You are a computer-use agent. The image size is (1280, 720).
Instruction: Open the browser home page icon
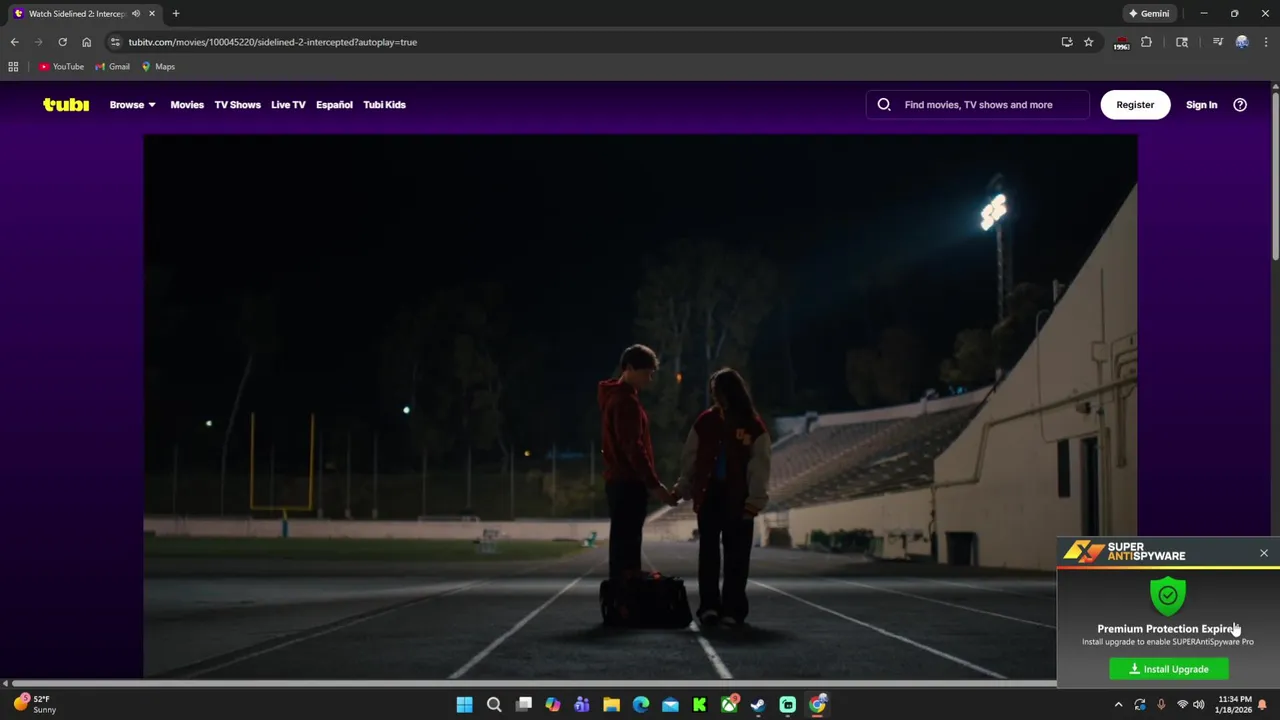coord(86,42)
